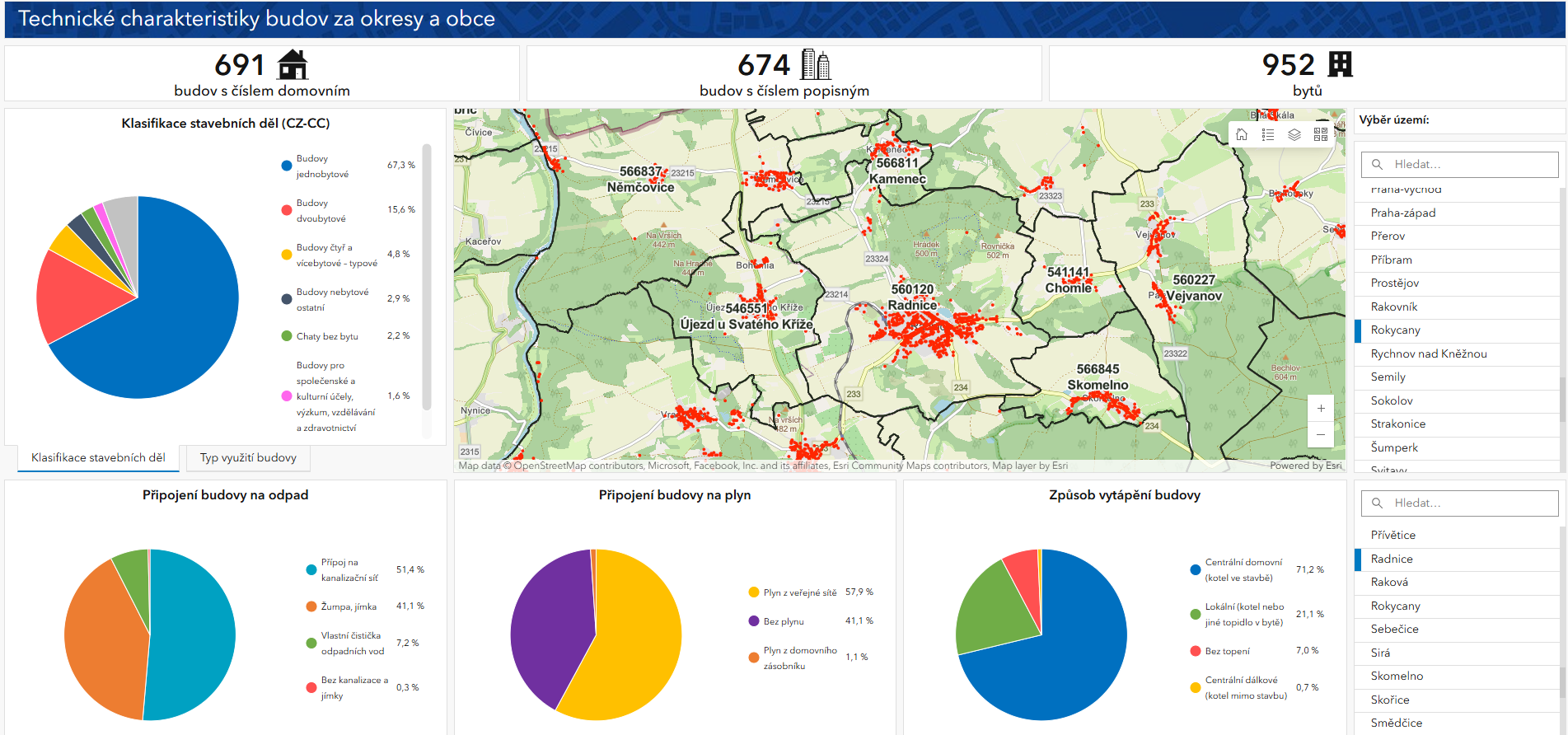Zoom in on the map with plus

[1321, 409]
